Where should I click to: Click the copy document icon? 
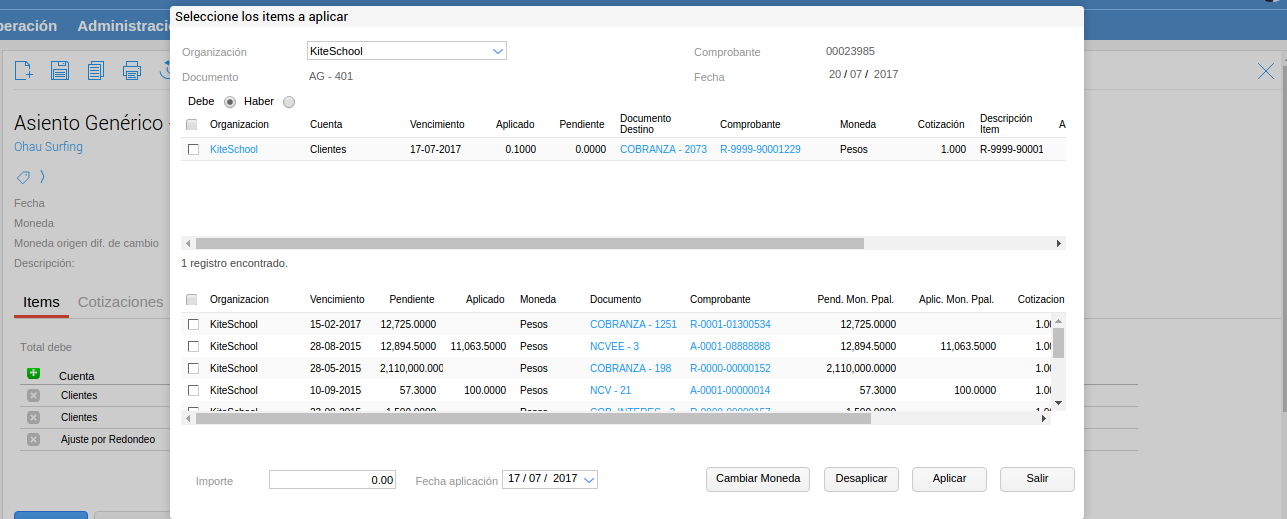[96, 70]
